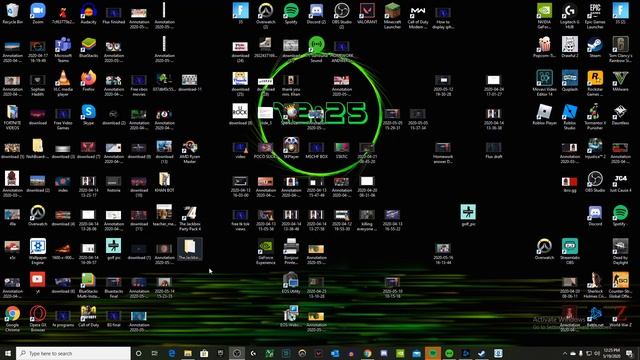The height and width of the screenshot is (360, 640).
Task: Open the Audacity desktop shortcut
Action: tap(88, 13)
